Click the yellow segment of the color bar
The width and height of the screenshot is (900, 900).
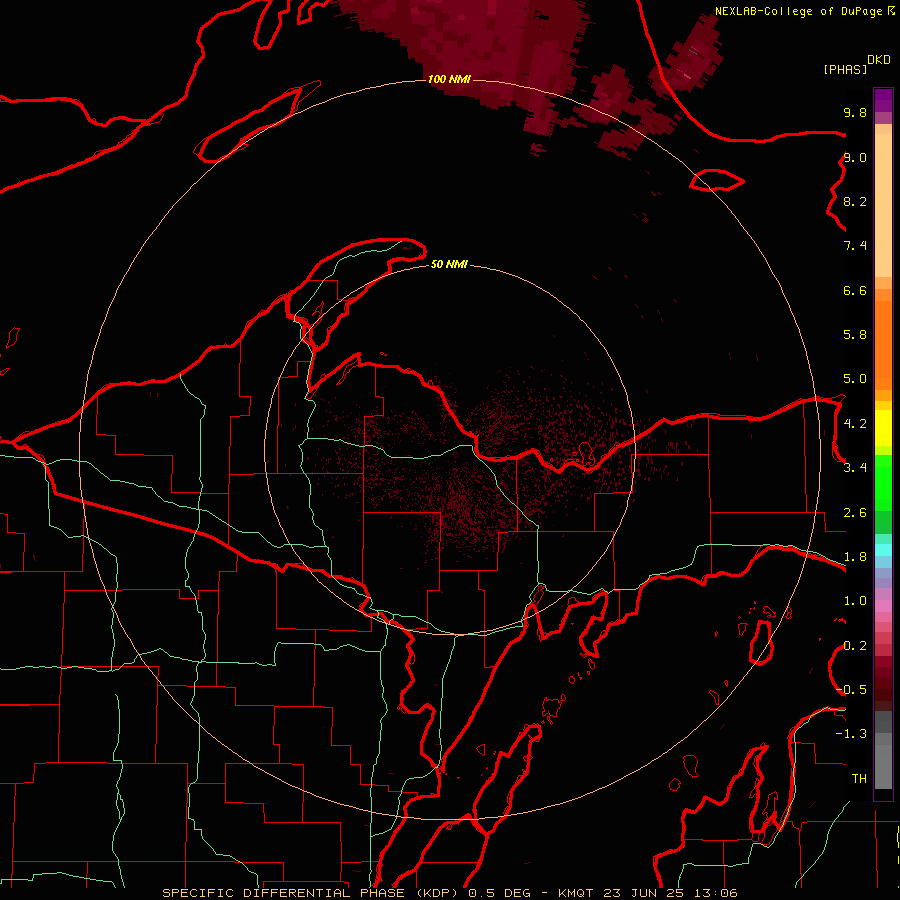coord(883,428)
